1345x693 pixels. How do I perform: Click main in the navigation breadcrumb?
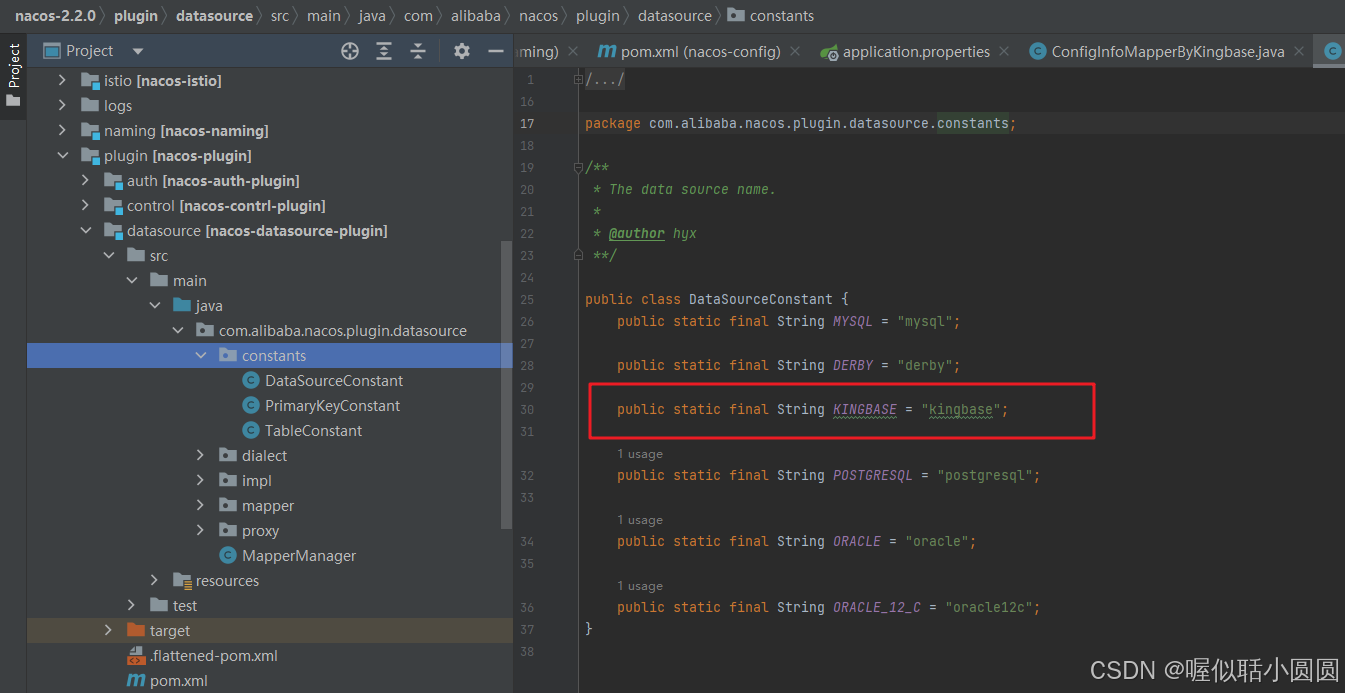[x=323, y=15]
